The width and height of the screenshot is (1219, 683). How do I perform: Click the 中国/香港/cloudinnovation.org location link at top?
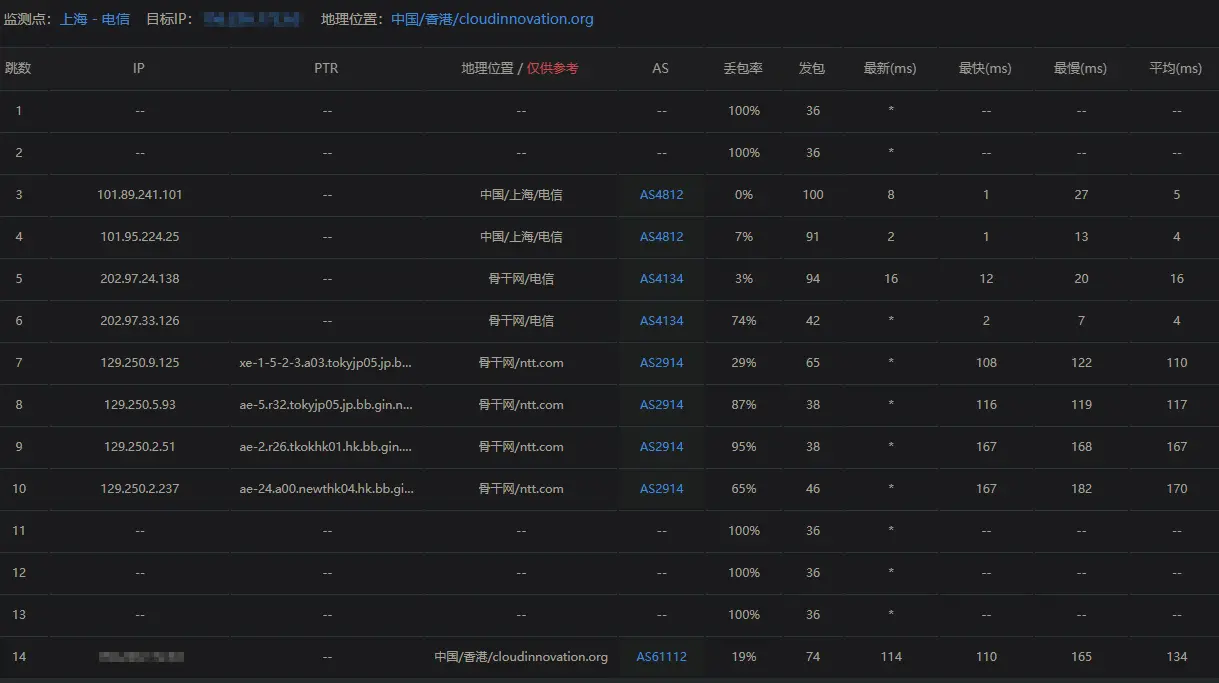tap(492, 19)
